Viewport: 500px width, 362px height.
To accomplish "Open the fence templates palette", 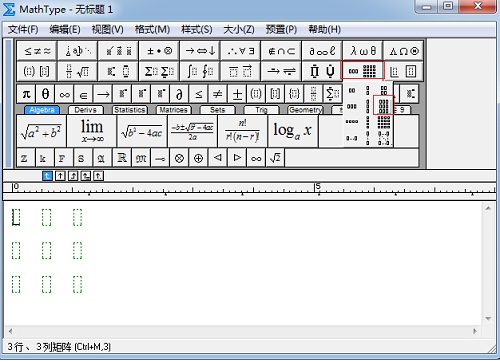I will [37, 71].
